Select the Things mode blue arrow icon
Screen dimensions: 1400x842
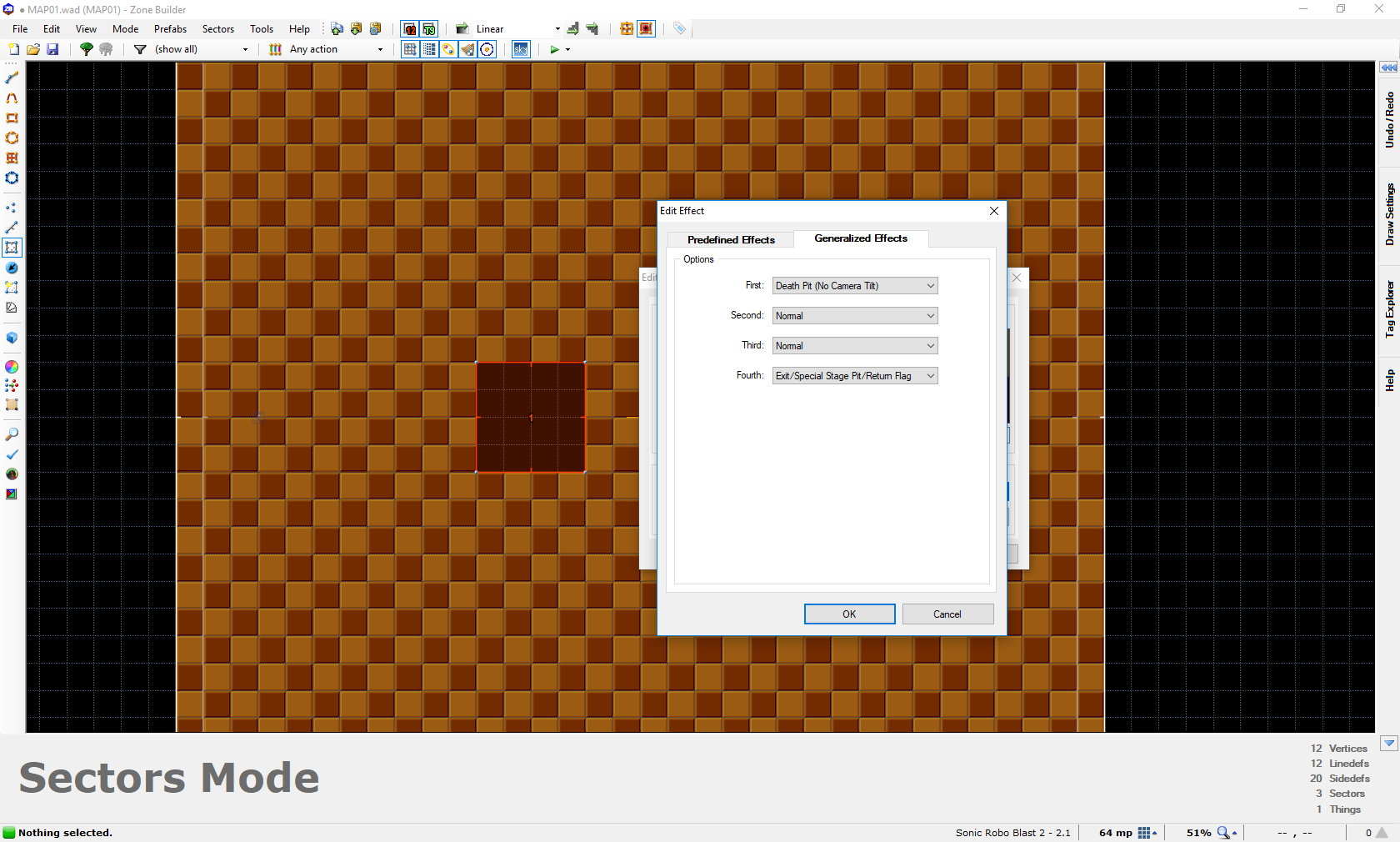tap(12, 268)
